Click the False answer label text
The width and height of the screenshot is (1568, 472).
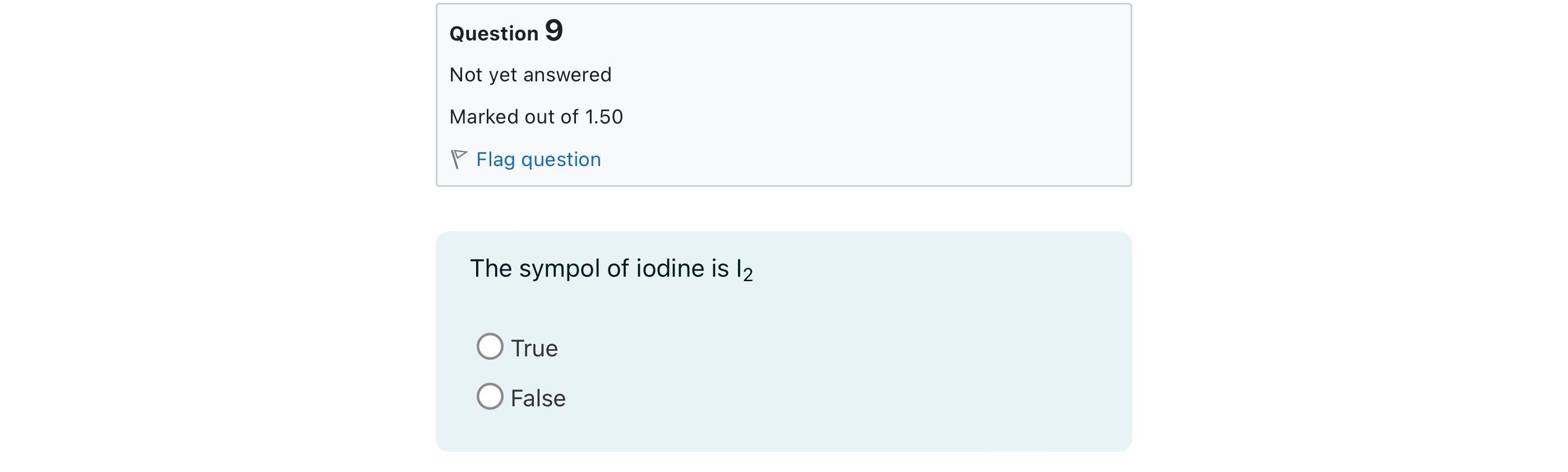click(538, 398)
